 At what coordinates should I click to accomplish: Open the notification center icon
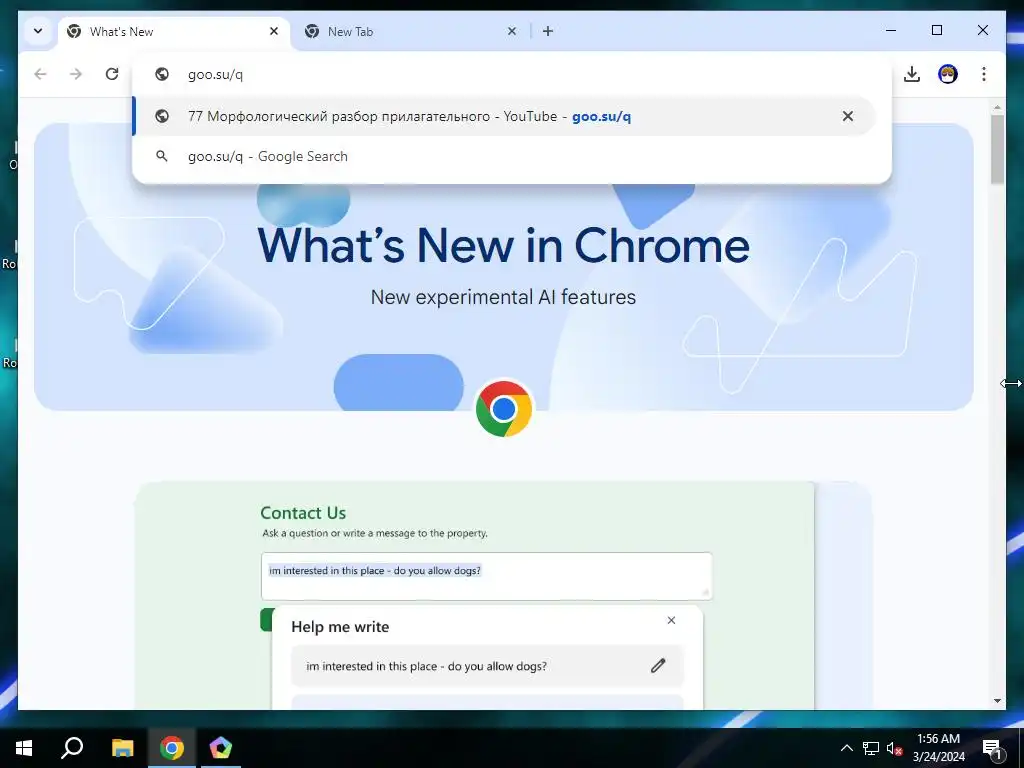click(993, 748)
